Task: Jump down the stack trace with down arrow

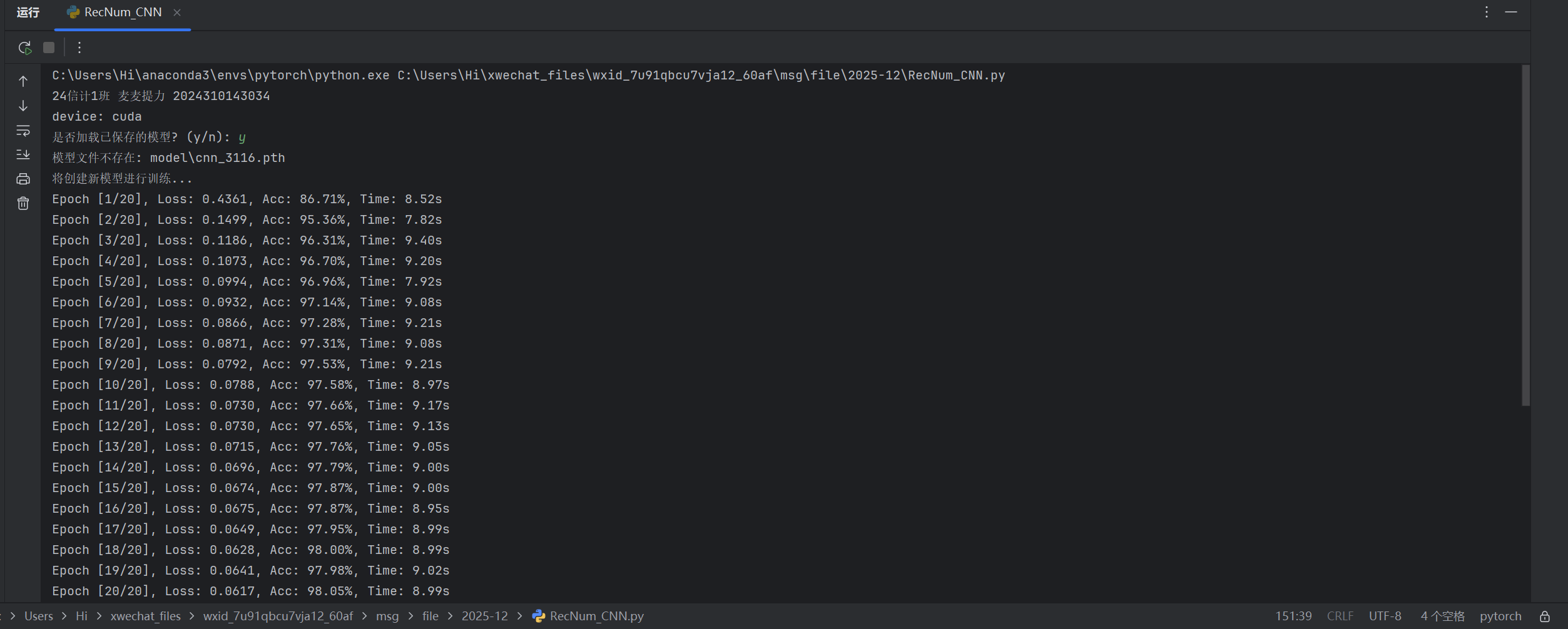Action: click(23, 106)
